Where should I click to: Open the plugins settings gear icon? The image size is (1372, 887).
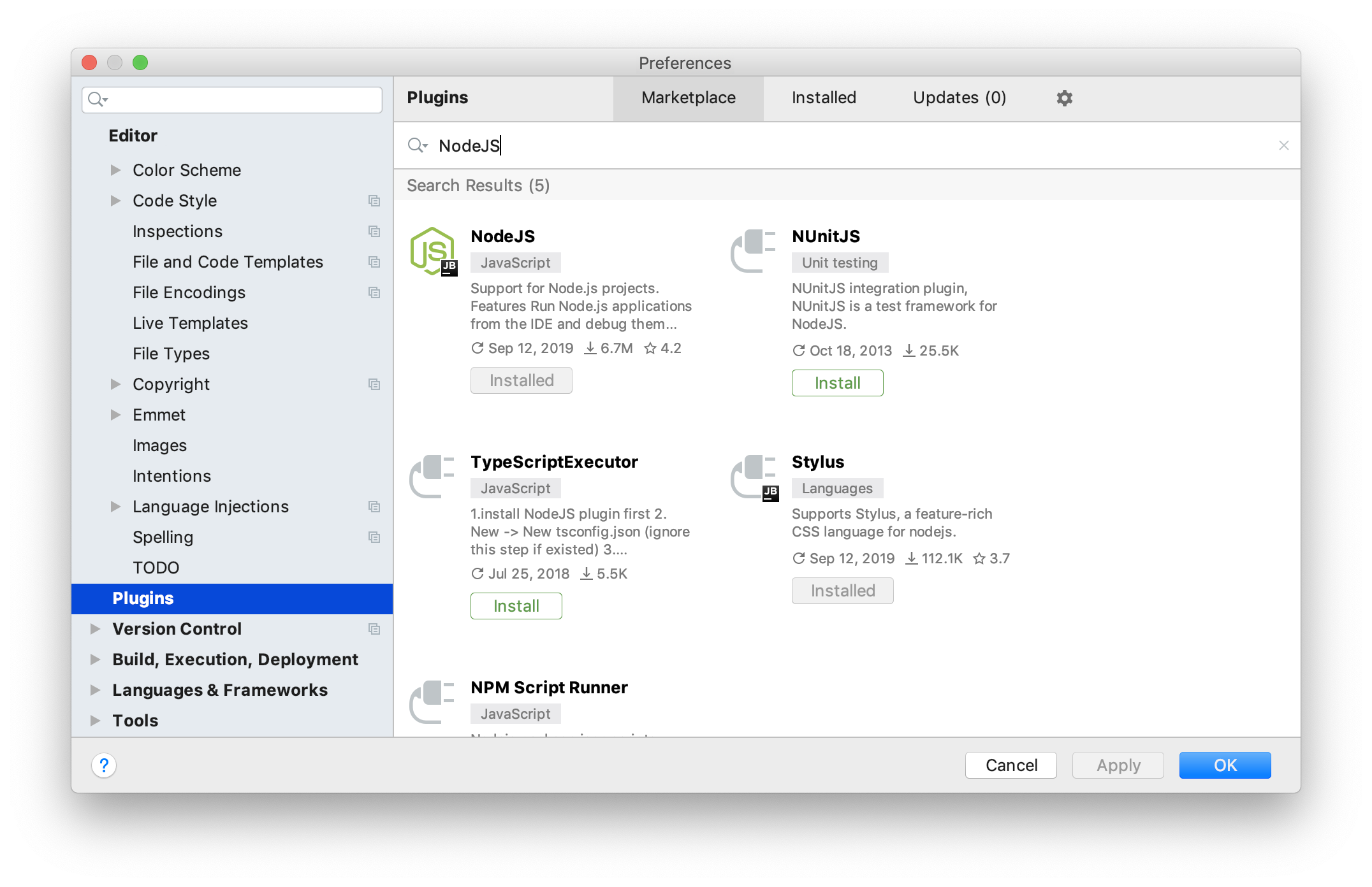(x=1063, y=97)
